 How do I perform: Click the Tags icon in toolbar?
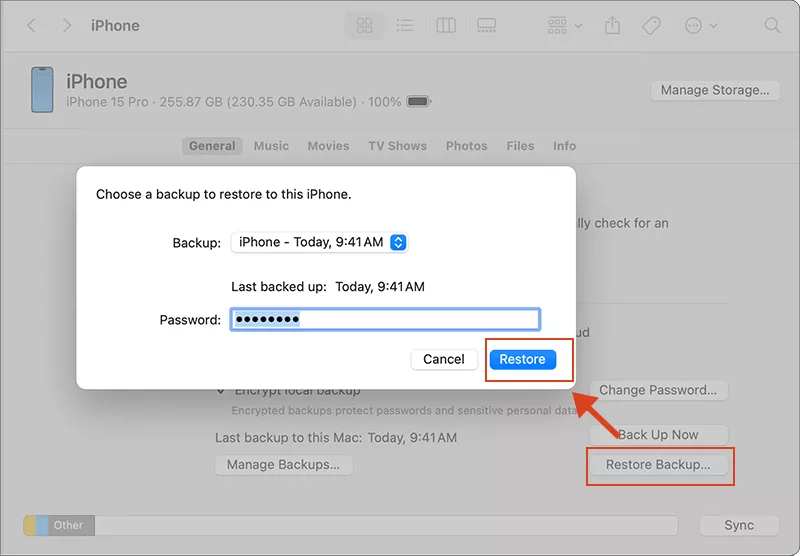pyautogui.click(x=652, y=26)
